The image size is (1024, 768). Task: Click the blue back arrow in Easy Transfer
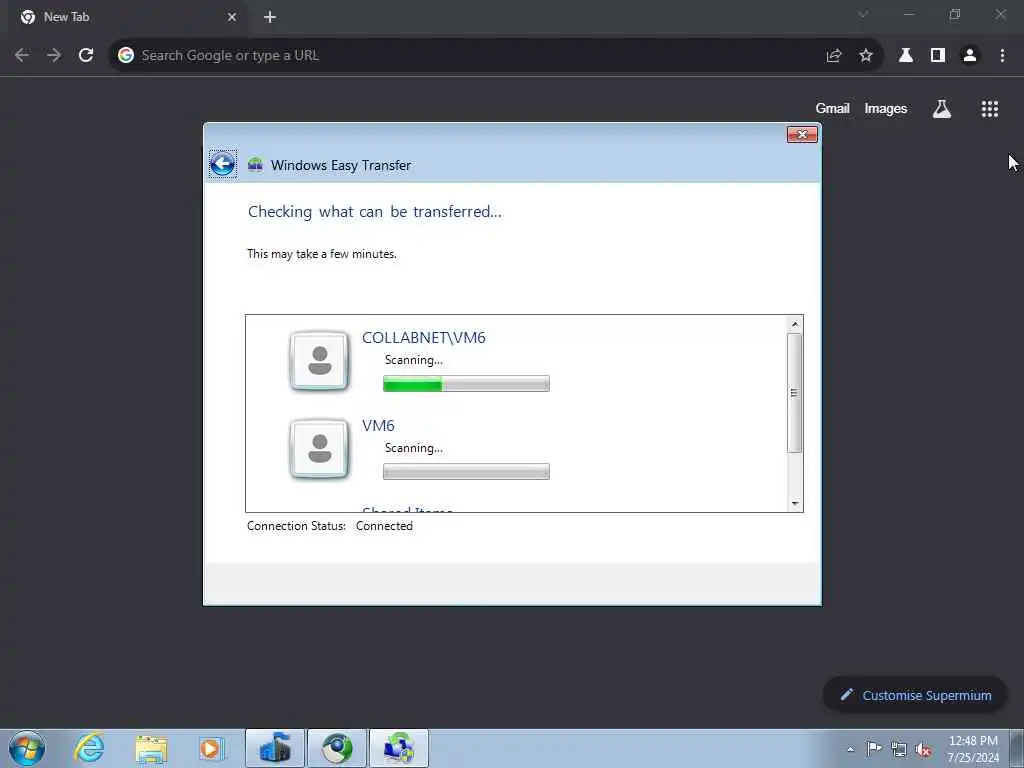click(223, 164)
